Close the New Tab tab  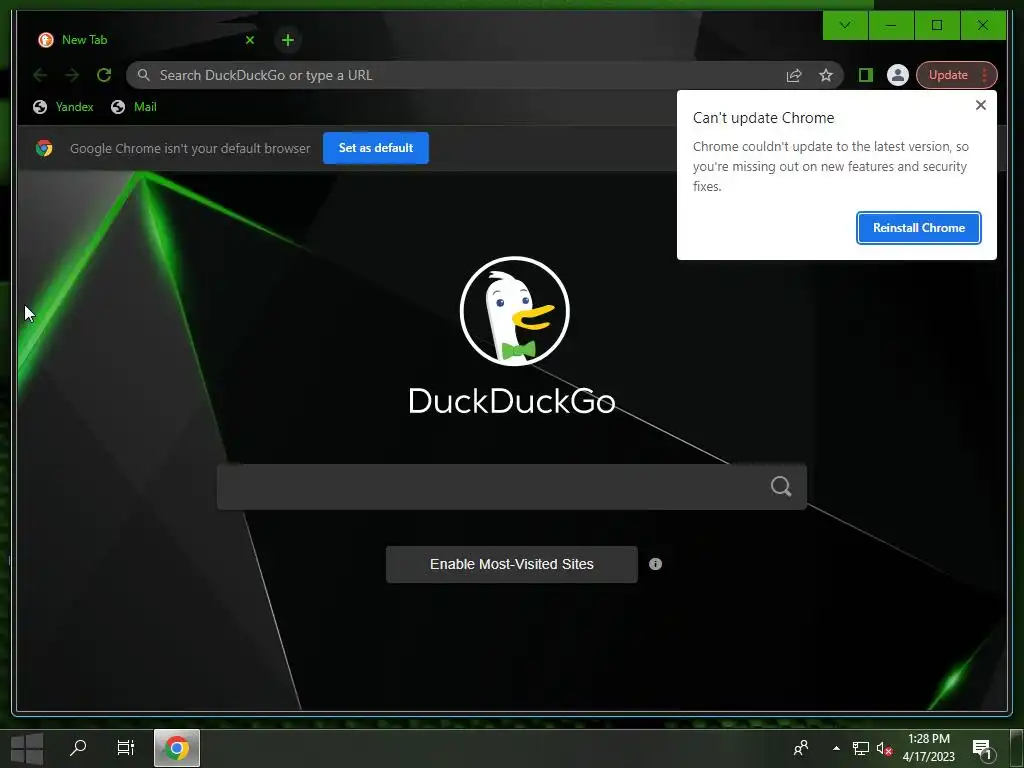pos(249,40)
